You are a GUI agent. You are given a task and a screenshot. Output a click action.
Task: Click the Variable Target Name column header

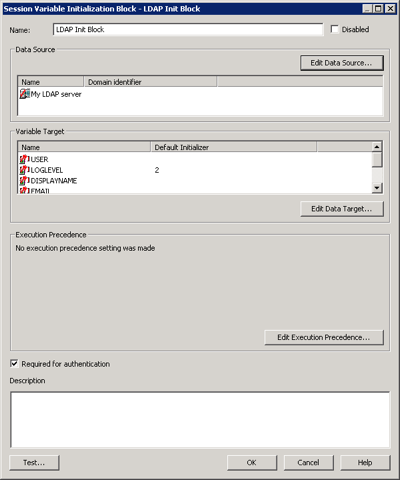pos(84,147)
